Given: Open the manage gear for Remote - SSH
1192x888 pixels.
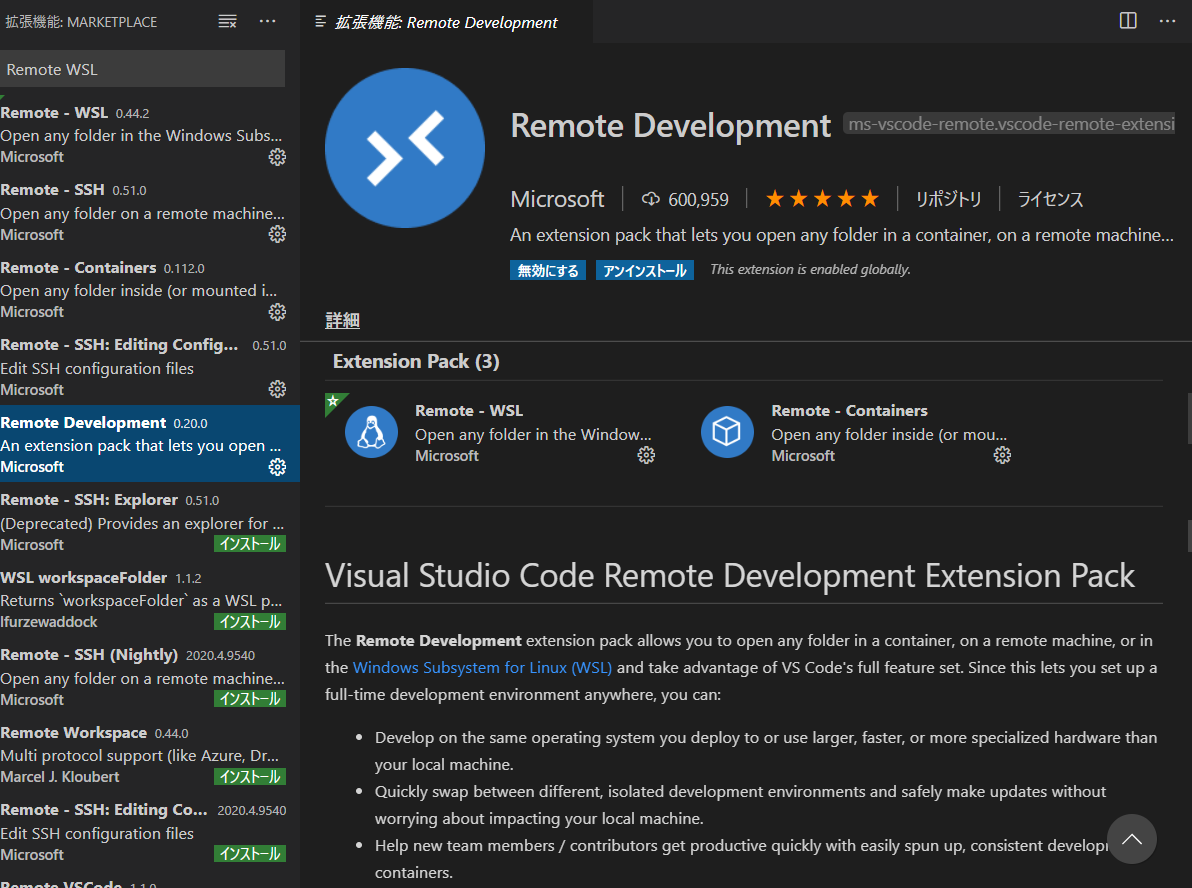Looking at the screenshot, I should click(277, 234).
